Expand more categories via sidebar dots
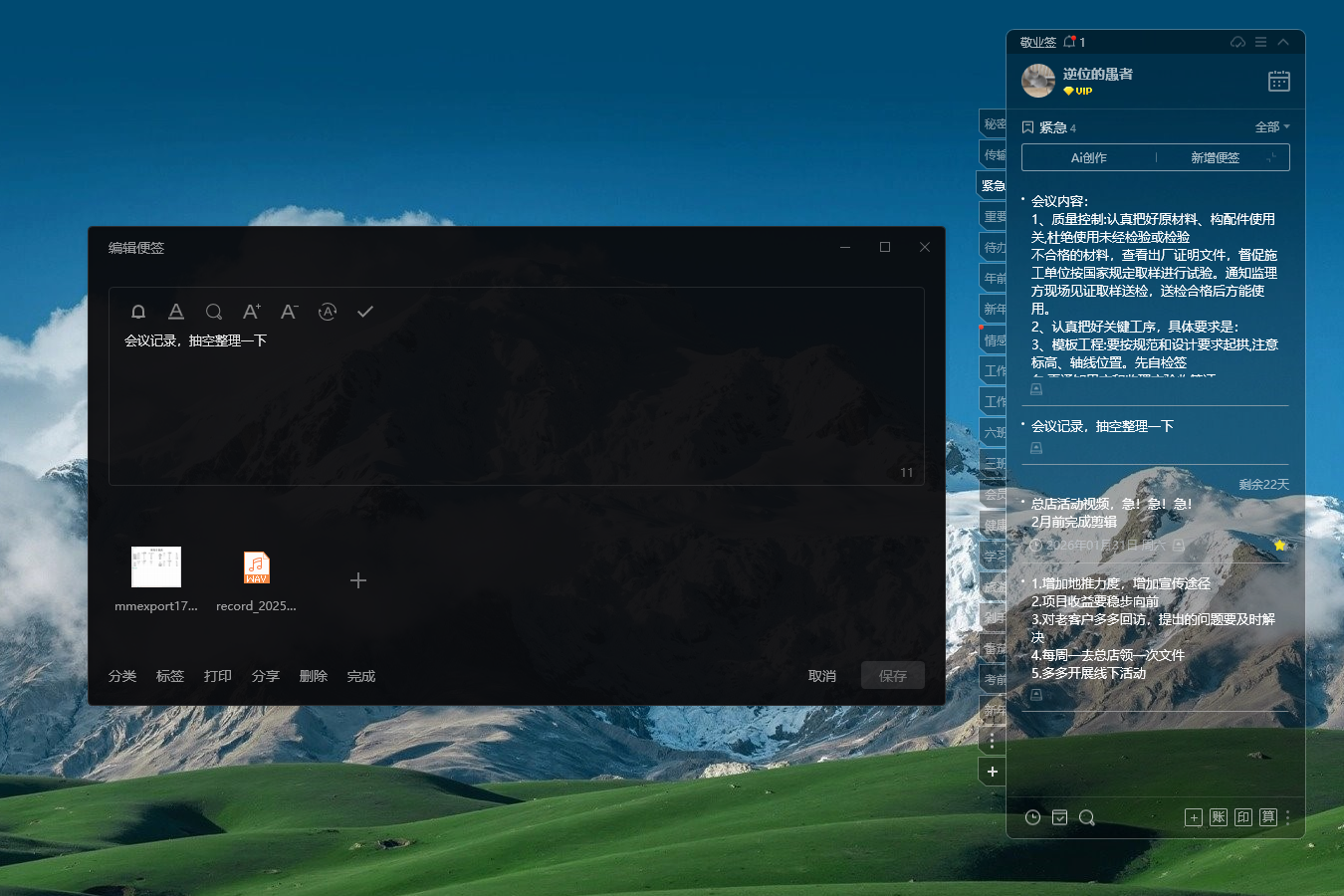 click(992, 740)
